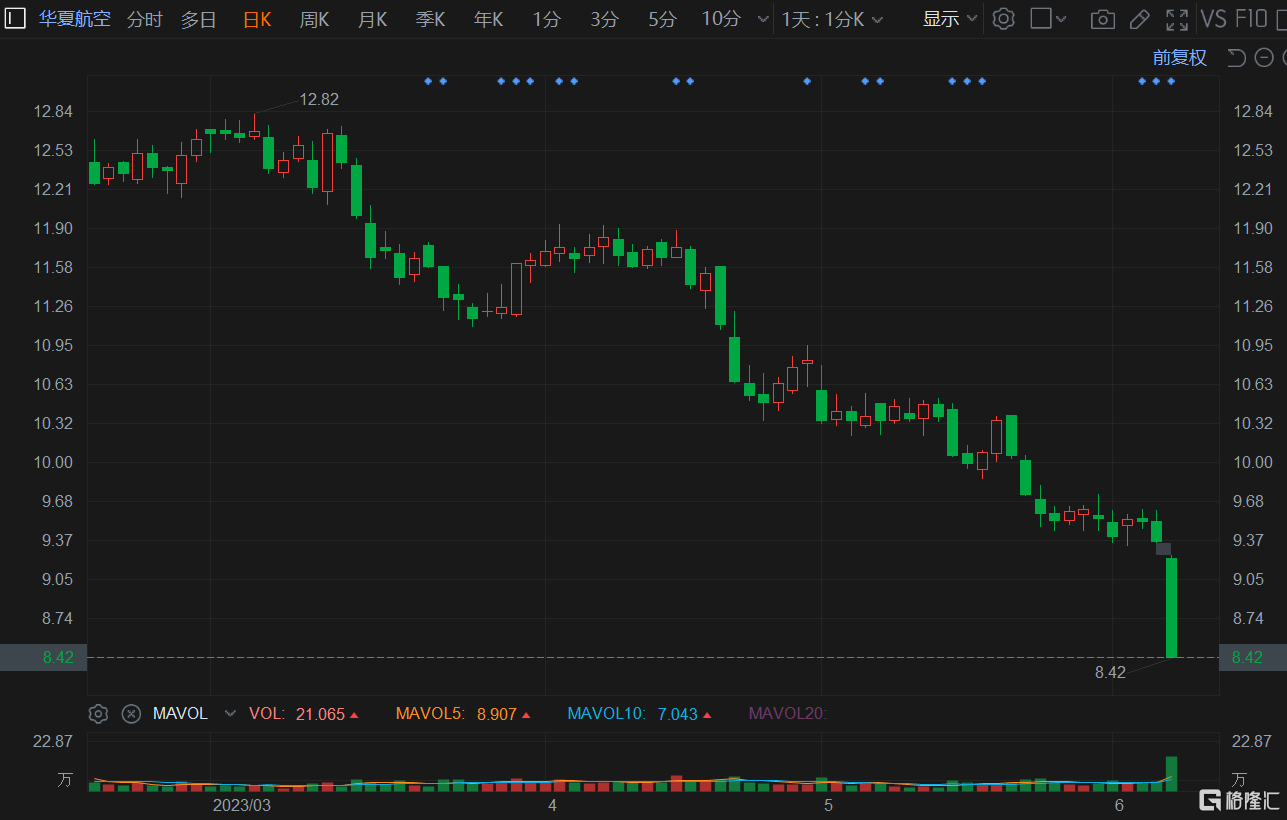This screenshot has width=1287, height=820.
Task: Click the highlighted 8.42 tag on left axis
Action: pos(45,657)
